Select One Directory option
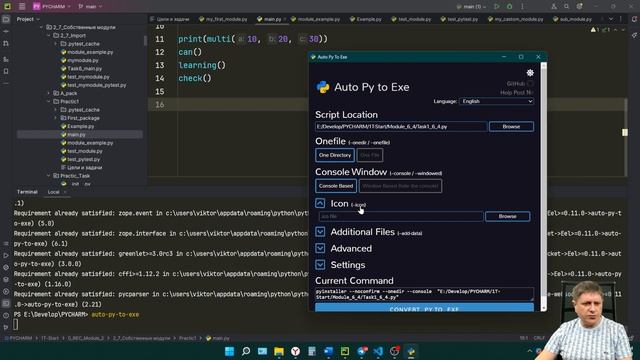 pos(335,155)
